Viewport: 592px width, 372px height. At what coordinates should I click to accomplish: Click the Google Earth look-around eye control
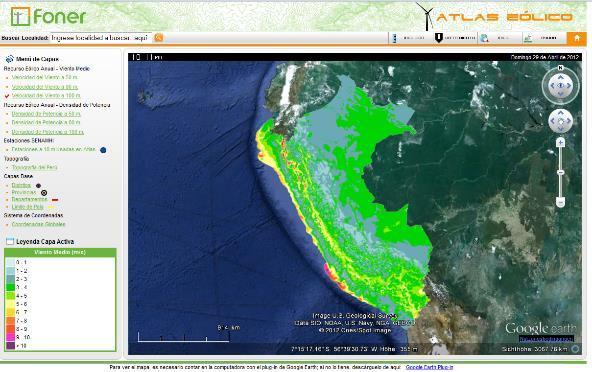click(x=561, y=86)
